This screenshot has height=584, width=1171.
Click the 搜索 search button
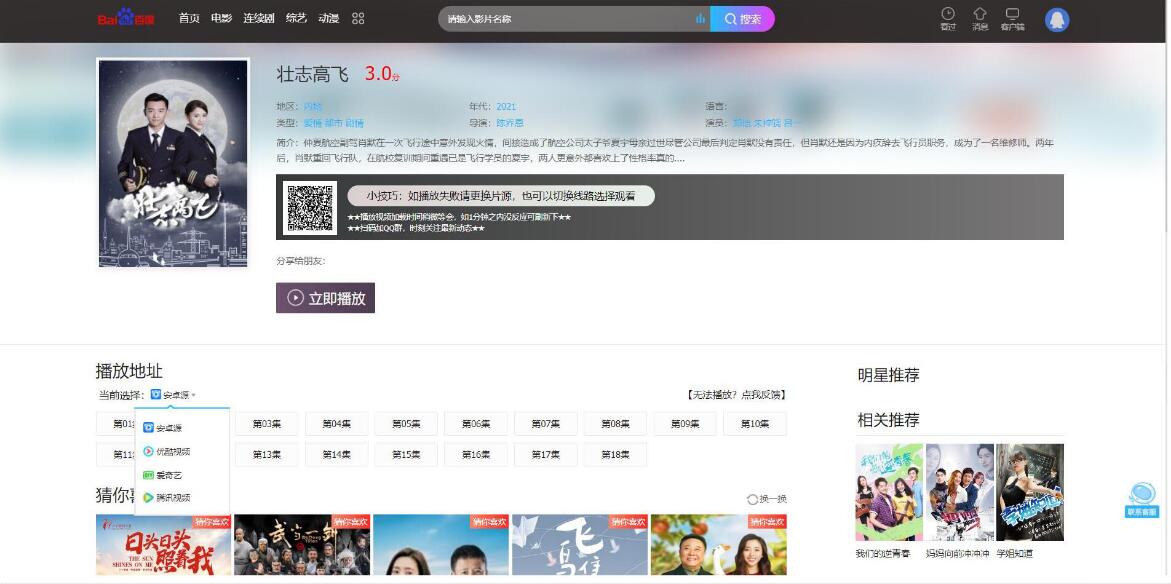pos(742,19)
